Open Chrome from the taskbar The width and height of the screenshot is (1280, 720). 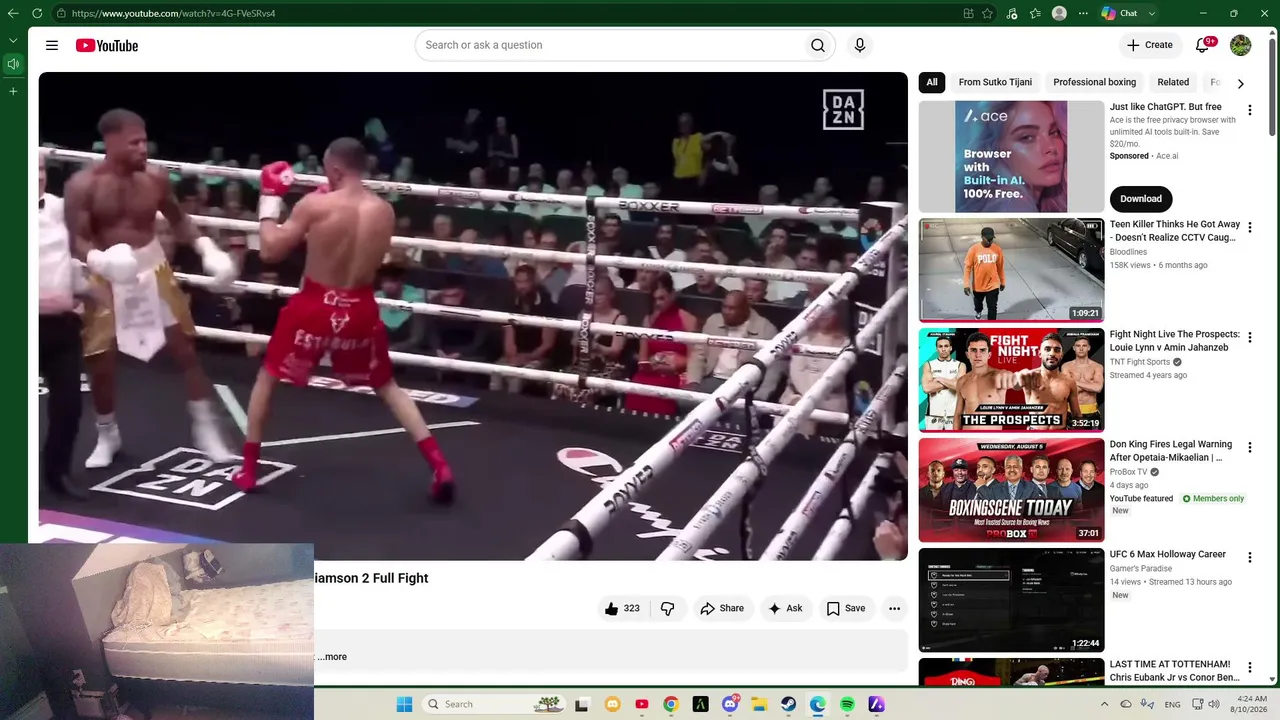pyautogui.click(x=671, y=704)
